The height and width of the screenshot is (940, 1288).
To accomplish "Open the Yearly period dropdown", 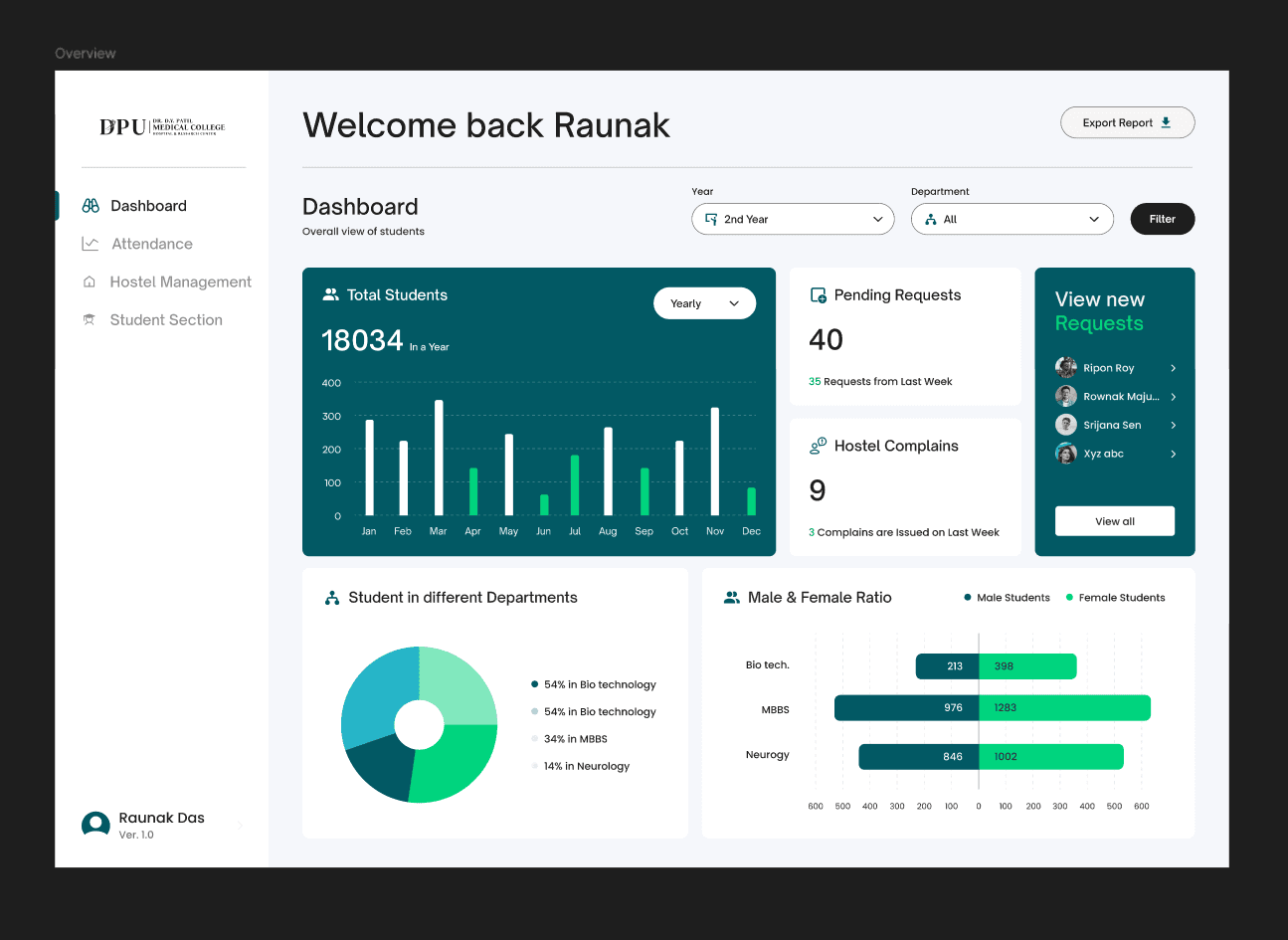I will pyautogui.click(x=704, y=303).
